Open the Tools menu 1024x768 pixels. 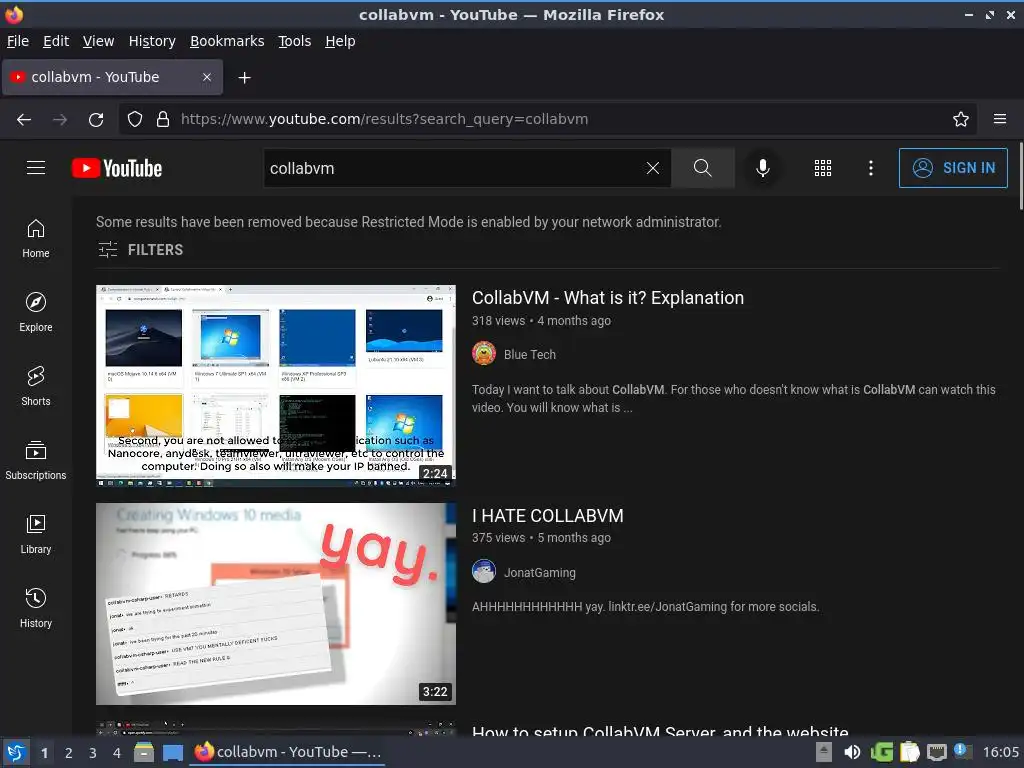[295, 41]
